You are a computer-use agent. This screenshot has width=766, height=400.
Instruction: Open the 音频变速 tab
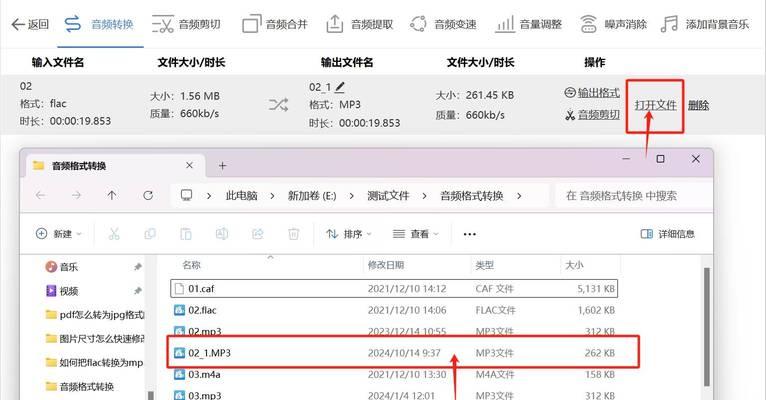(x=443, y=24)
